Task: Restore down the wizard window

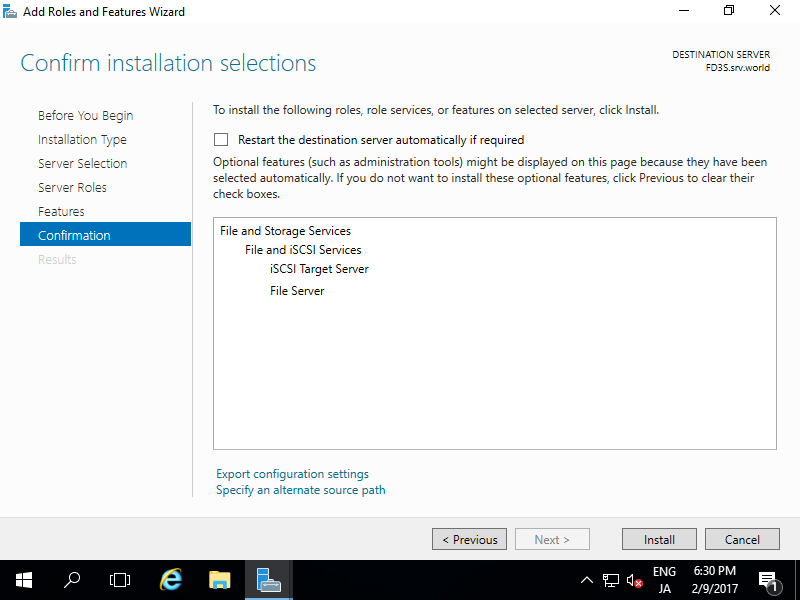Action: pos(729,11)
